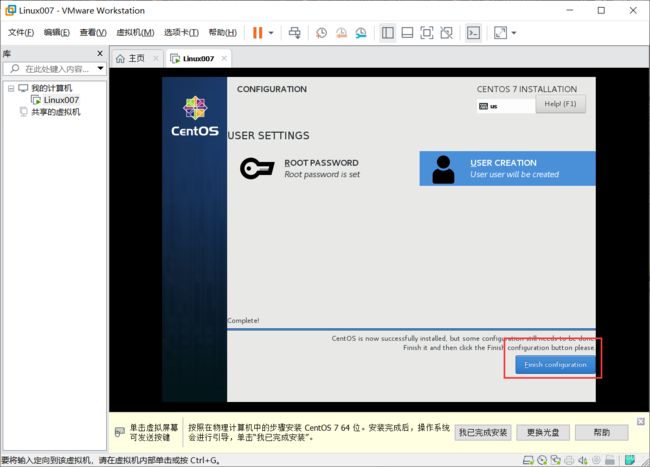Image resolution: width=650 pixels, height=467 pixels.
Task: Toggle the console view icon
Action: [473, 33]
